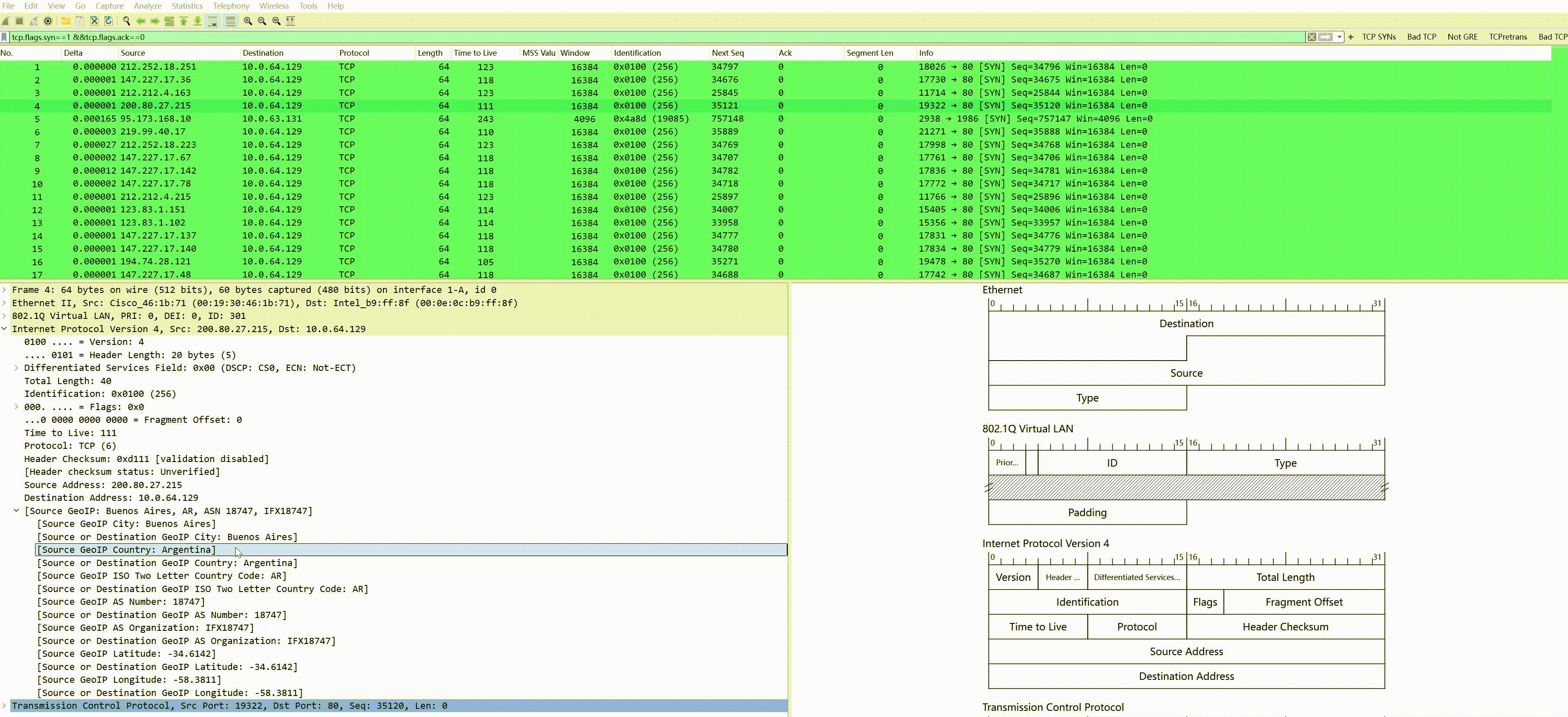The image size is (1568, 717).
Task: Select packet 16 from 194.74.28.121
Action: (775, 262)
